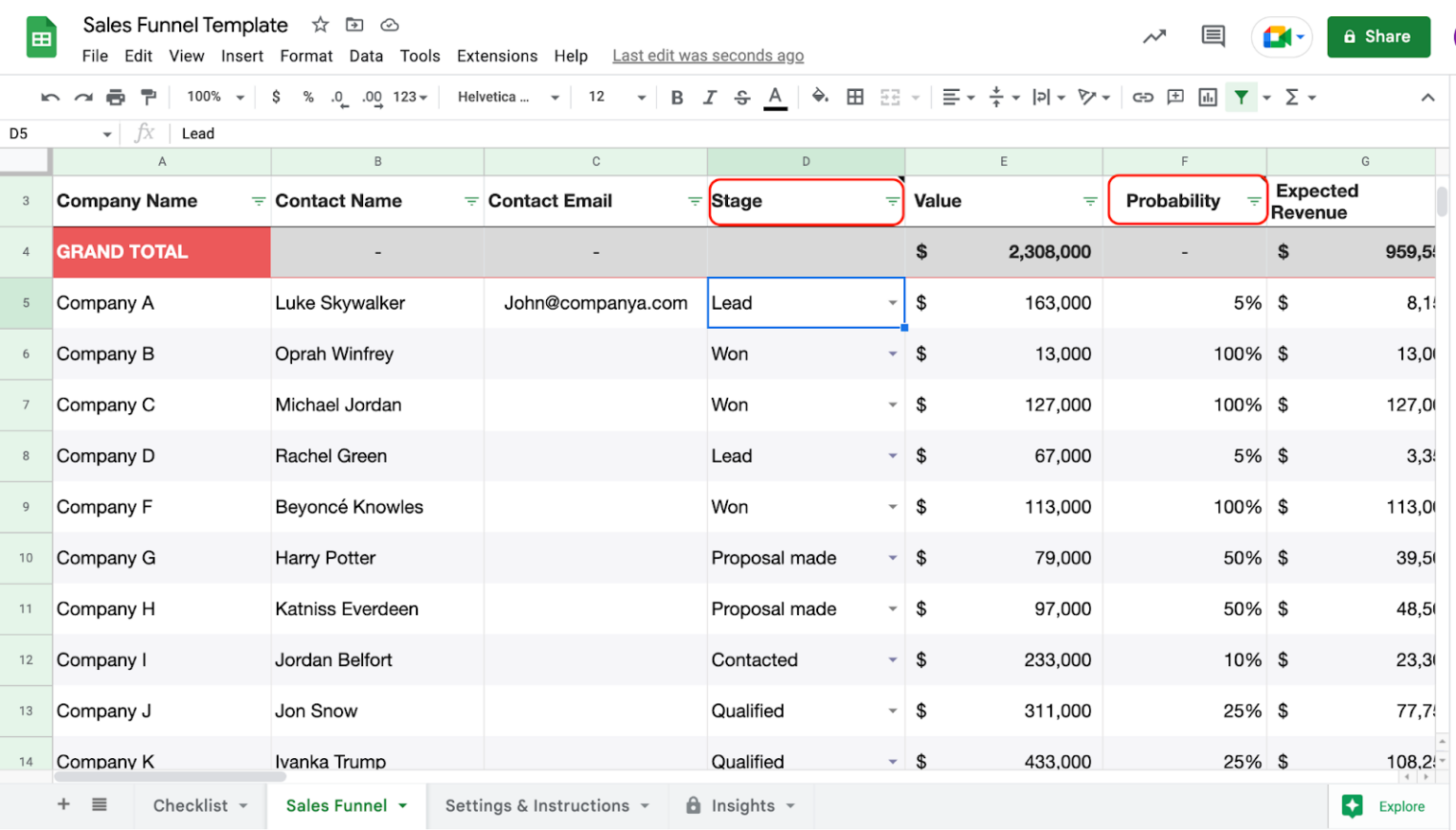Toggle strikethrough formatting
The height and width of the screenshot is (830, 1456).
coord(742,97)
